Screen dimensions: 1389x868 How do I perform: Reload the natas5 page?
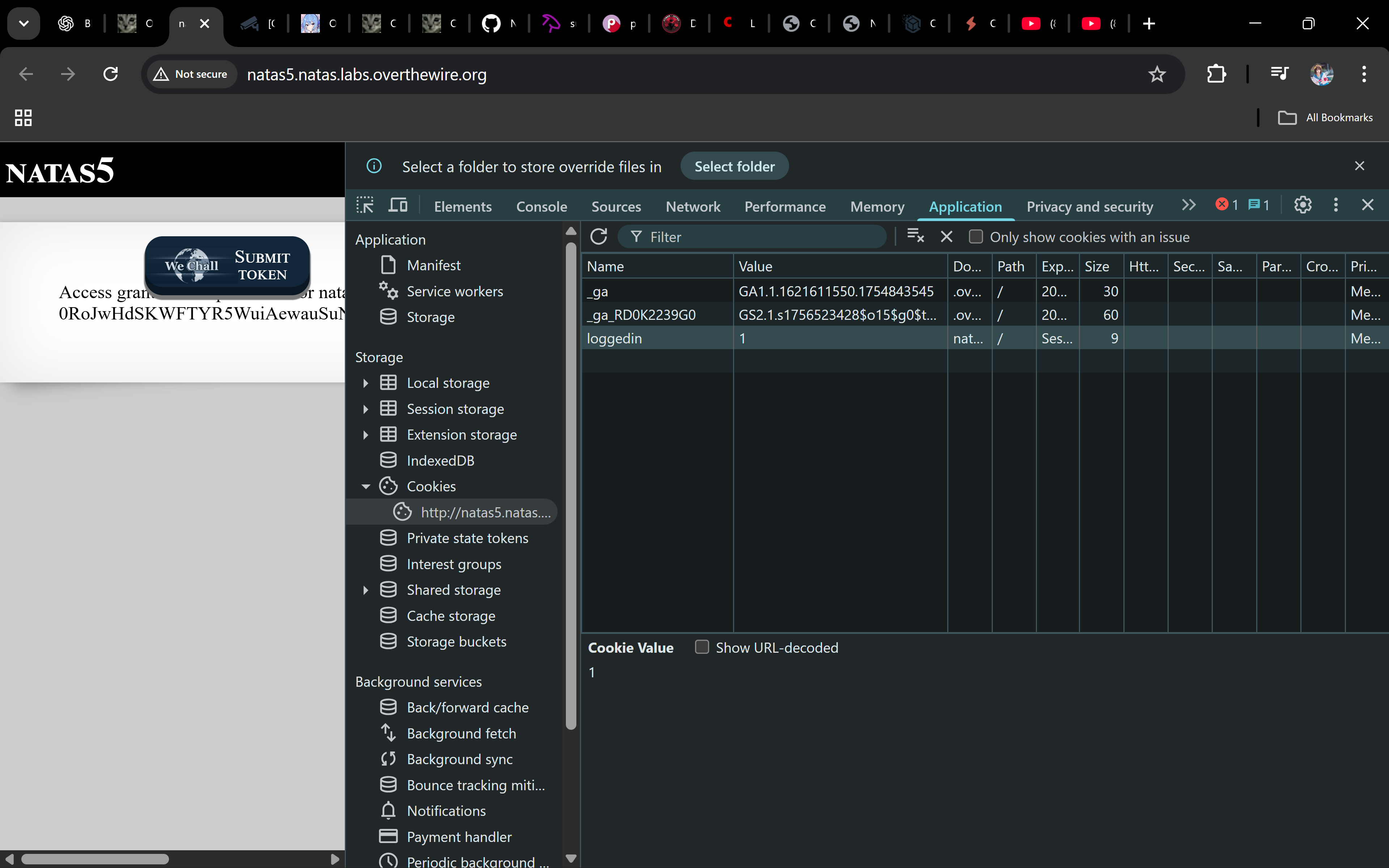click(110, 74)
